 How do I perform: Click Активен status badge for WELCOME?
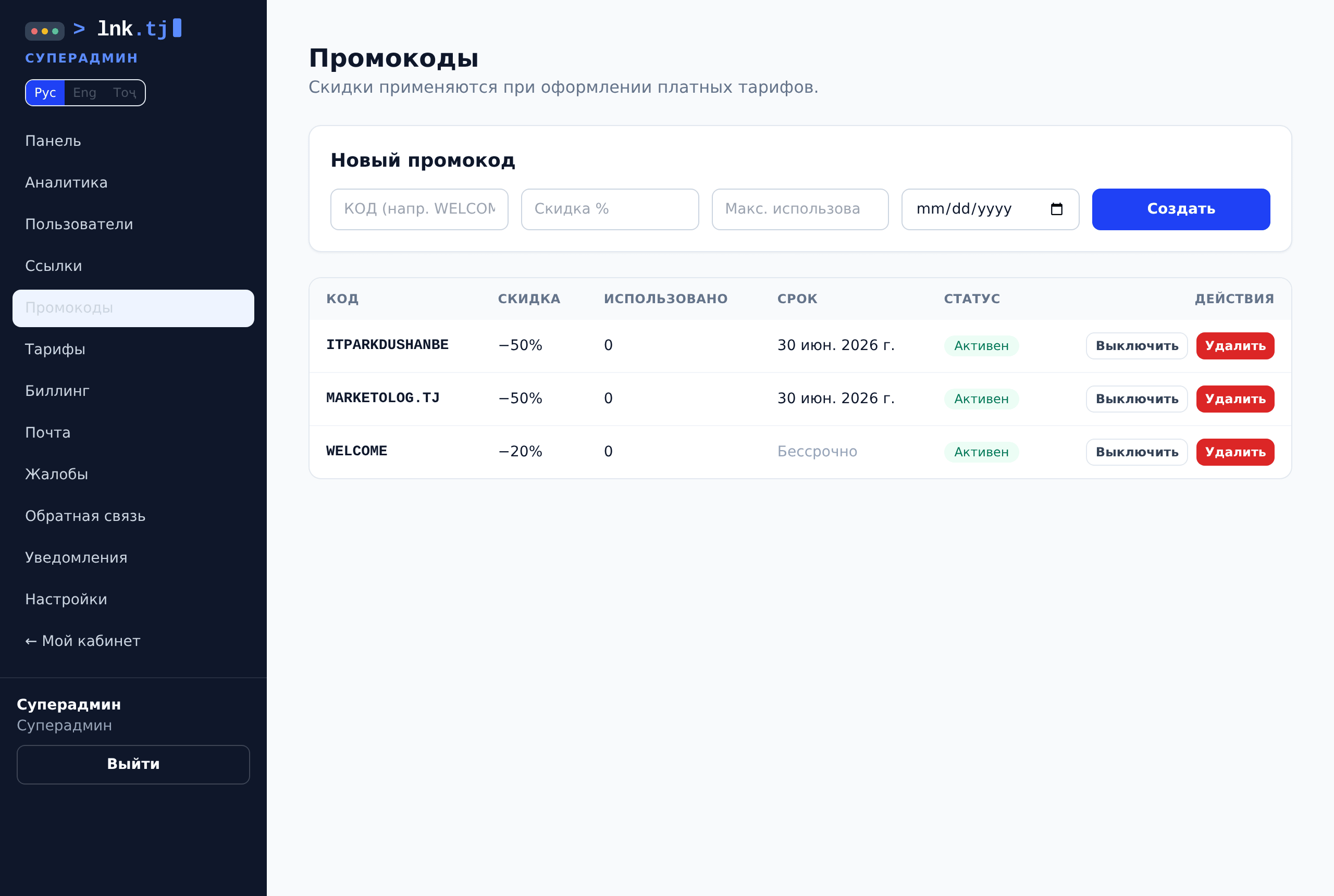981,452
